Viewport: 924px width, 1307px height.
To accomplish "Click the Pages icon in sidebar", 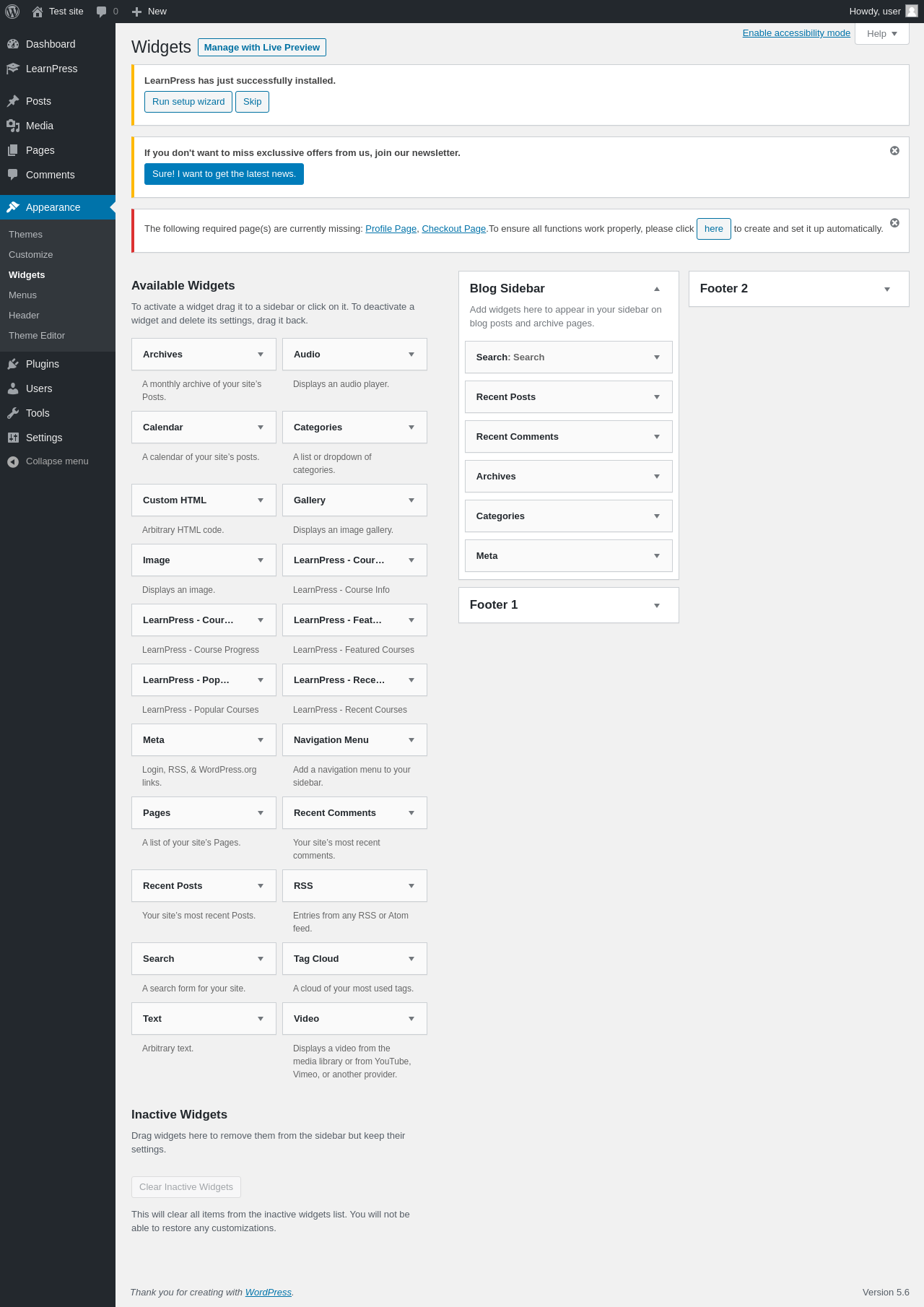I will point(13,150).
